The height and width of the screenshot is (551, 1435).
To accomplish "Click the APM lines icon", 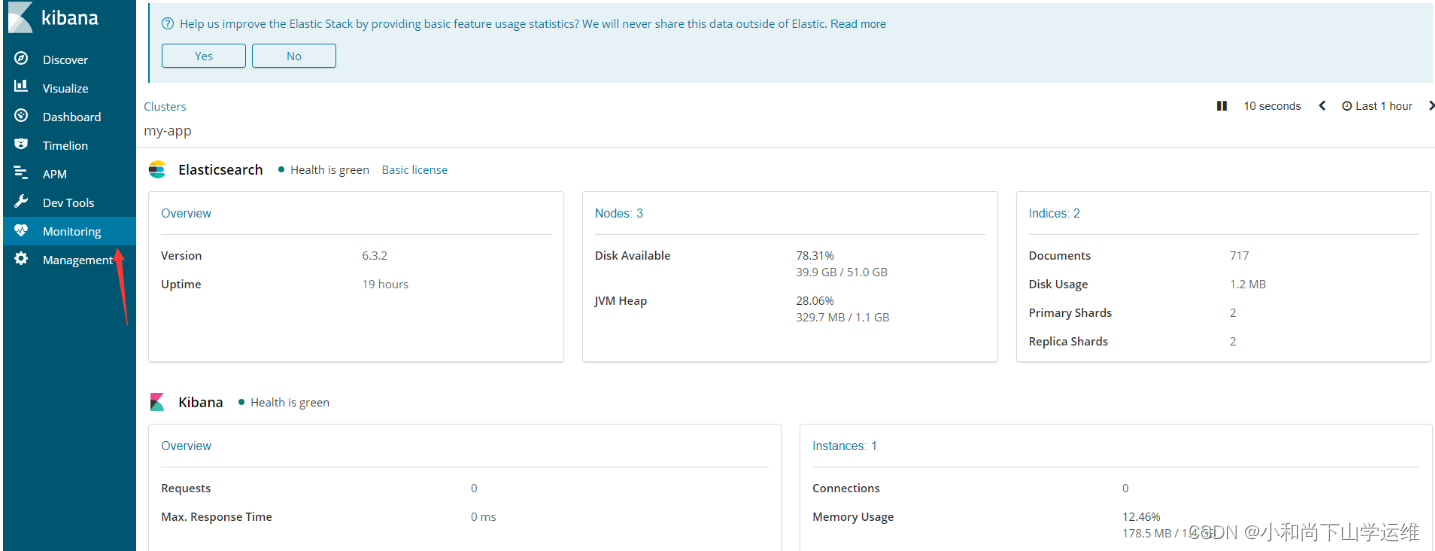I will pyautogui.click(x=20, y=173).
